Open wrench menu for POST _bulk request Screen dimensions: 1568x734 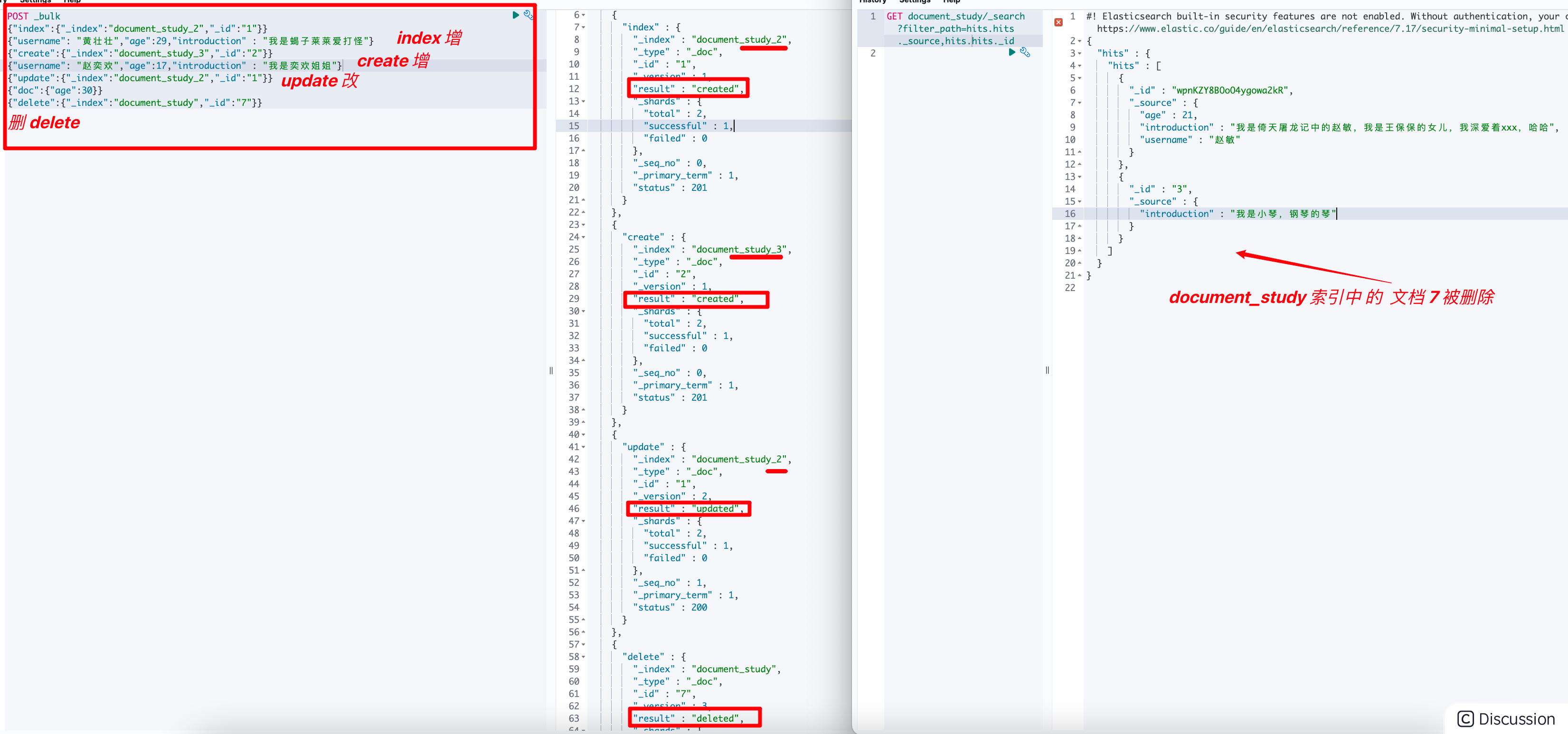coord(528,15)
